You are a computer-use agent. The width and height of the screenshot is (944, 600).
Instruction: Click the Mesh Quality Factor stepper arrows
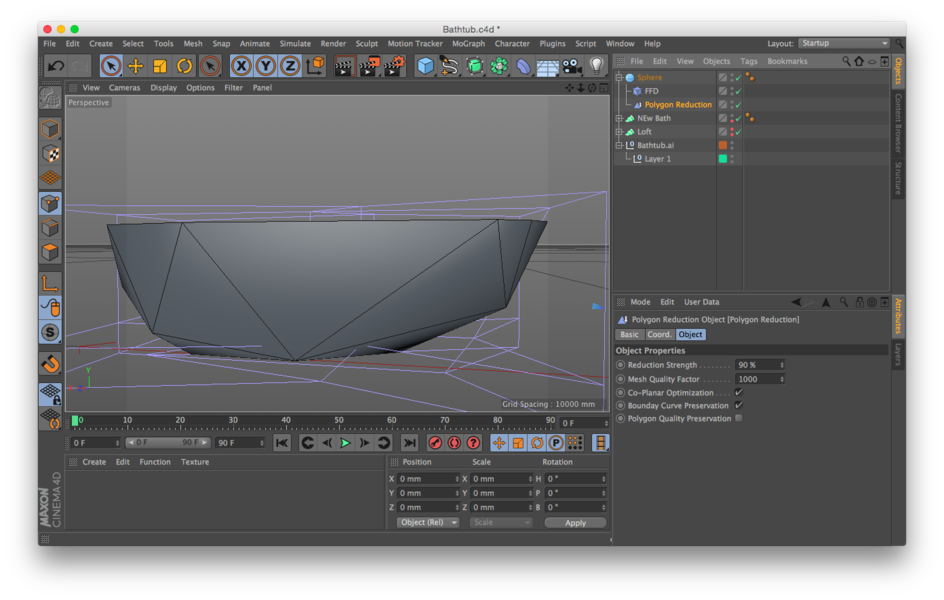pos(781,379)
